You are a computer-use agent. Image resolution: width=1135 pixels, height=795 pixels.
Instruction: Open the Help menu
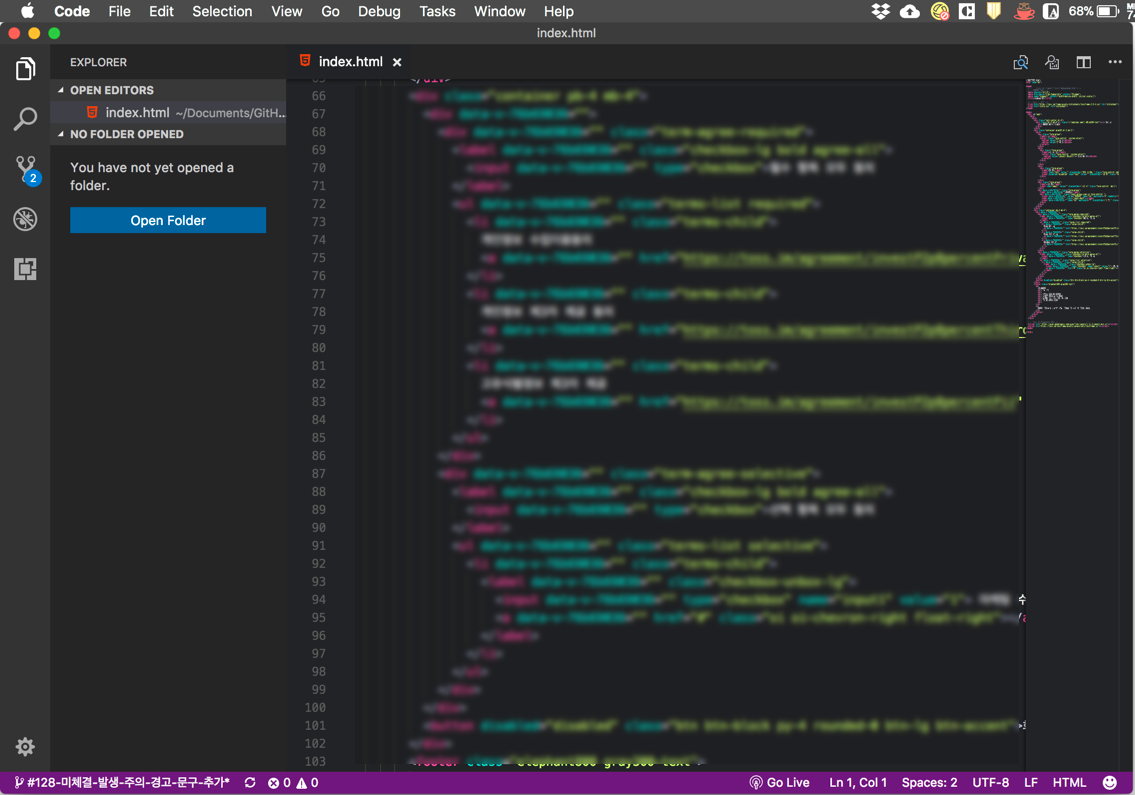pos(559,11)
